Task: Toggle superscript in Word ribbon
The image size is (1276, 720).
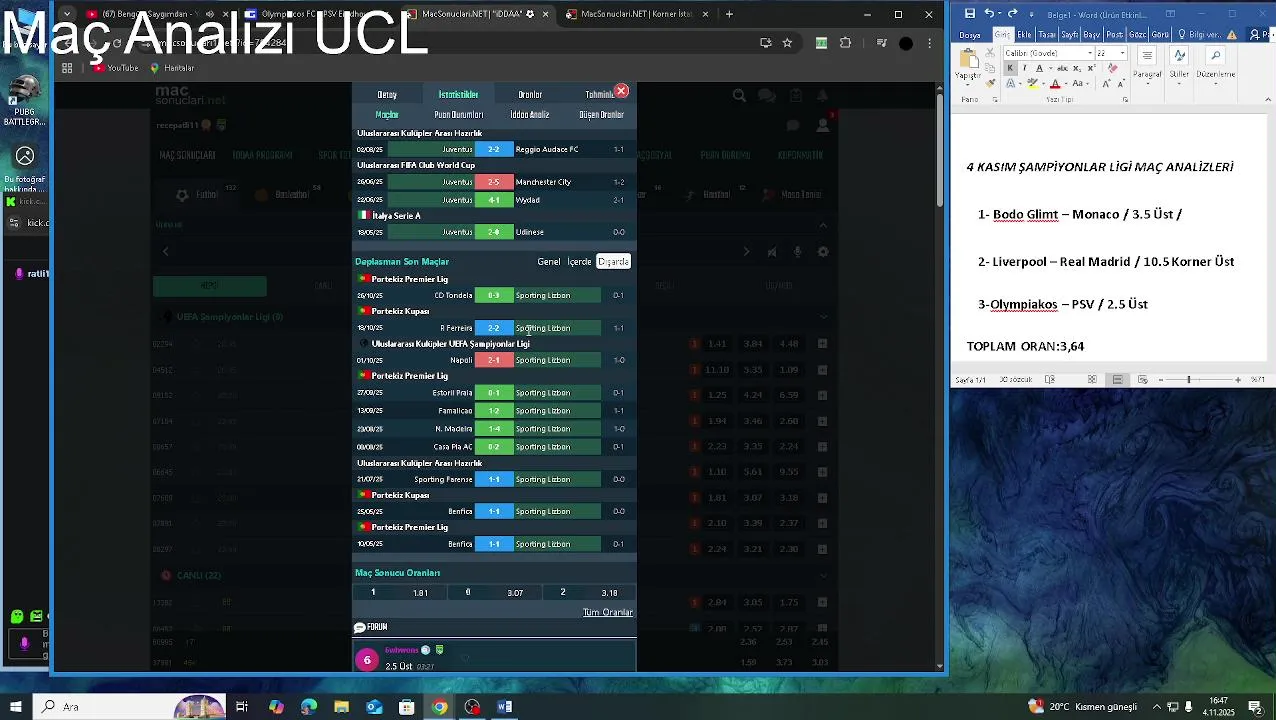Action: [1091, 68]
